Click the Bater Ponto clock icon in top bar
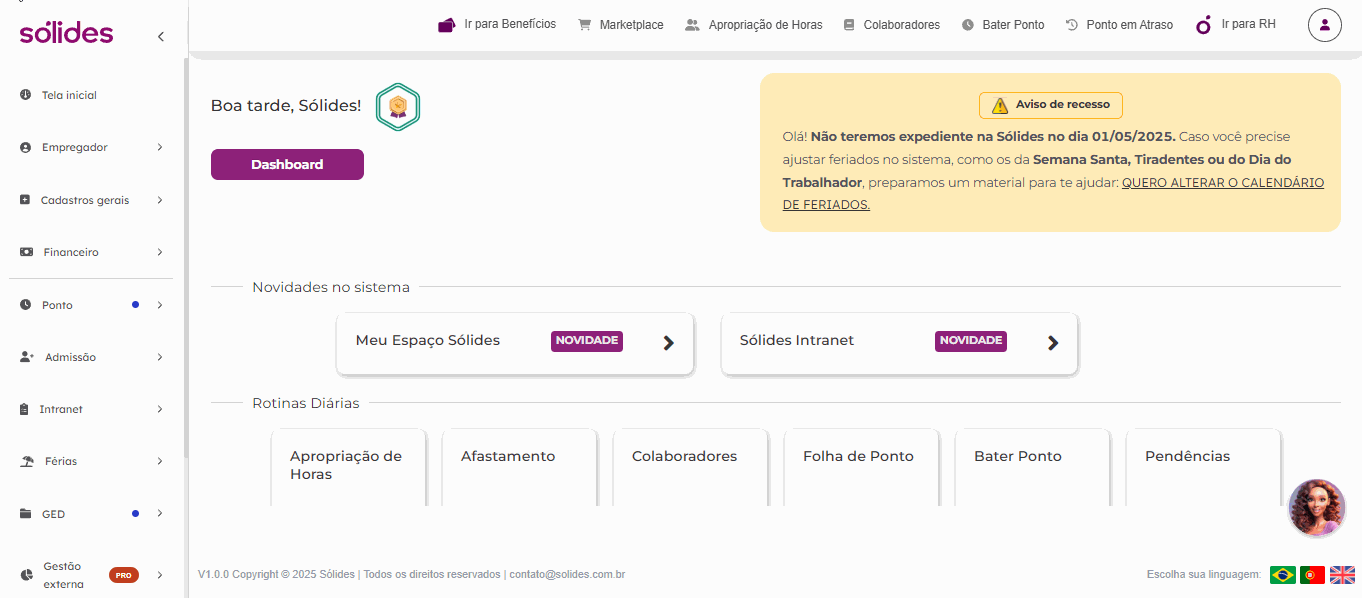Viewport: 1362px width, 598px height. (x=968, y=25)
